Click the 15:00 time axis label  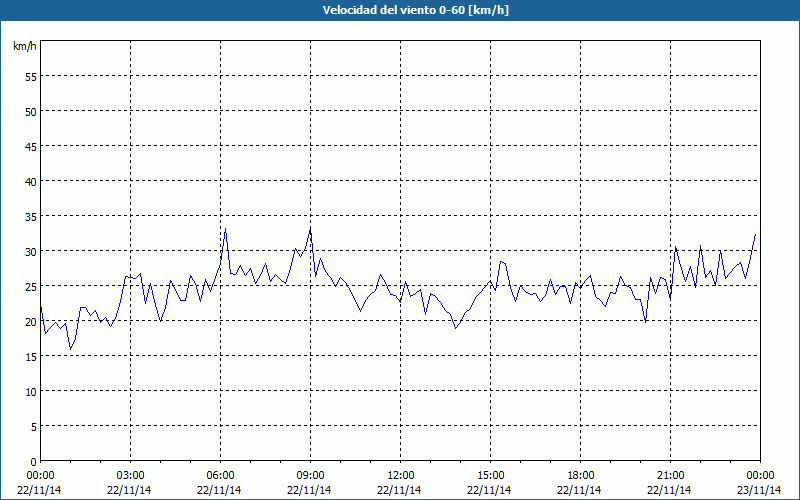491,476
